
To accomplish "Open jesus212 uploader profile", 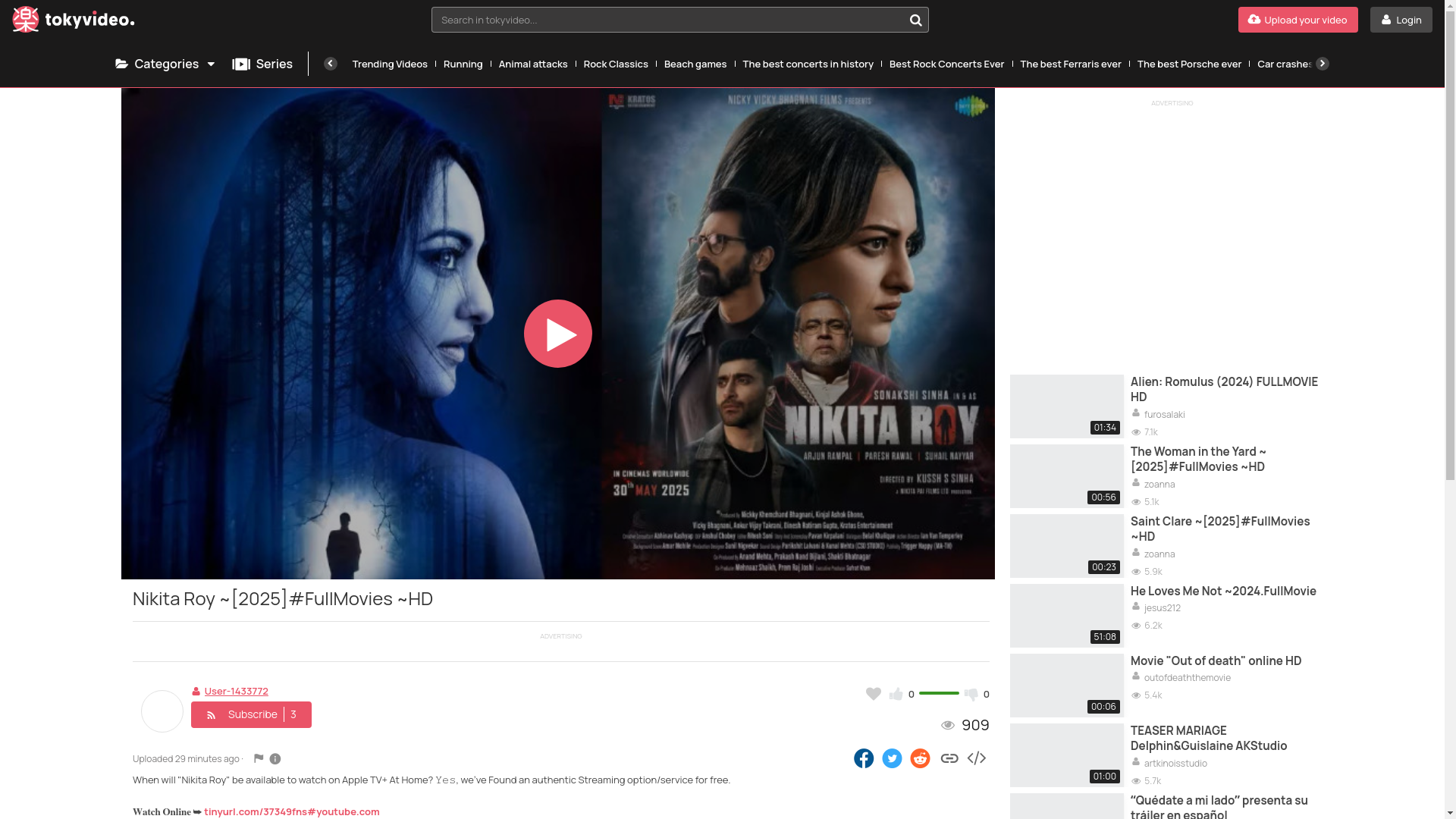I will click(x=1162, y=607).
